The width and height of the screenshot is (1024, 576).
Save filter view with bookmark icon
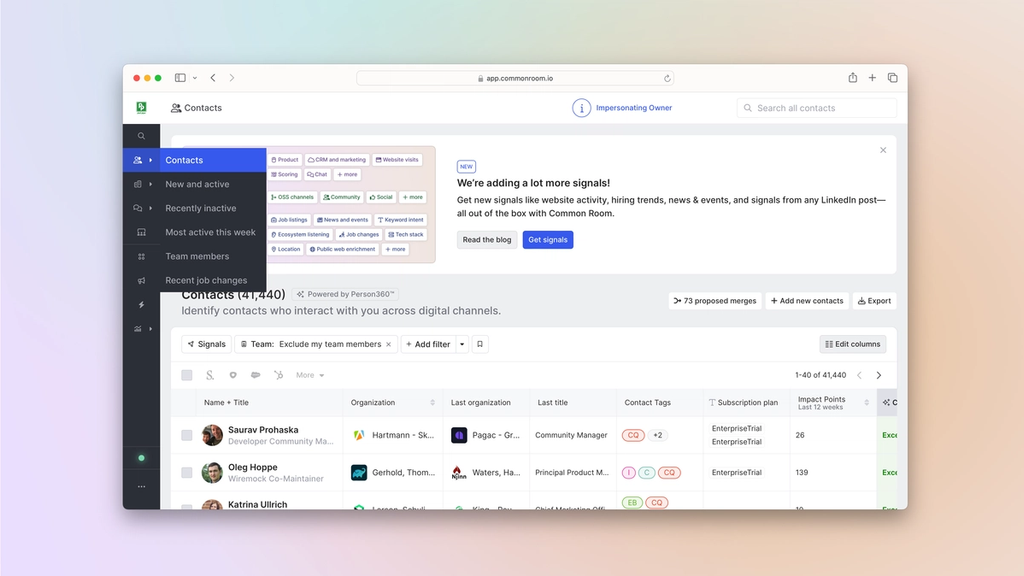click(480, 344)
